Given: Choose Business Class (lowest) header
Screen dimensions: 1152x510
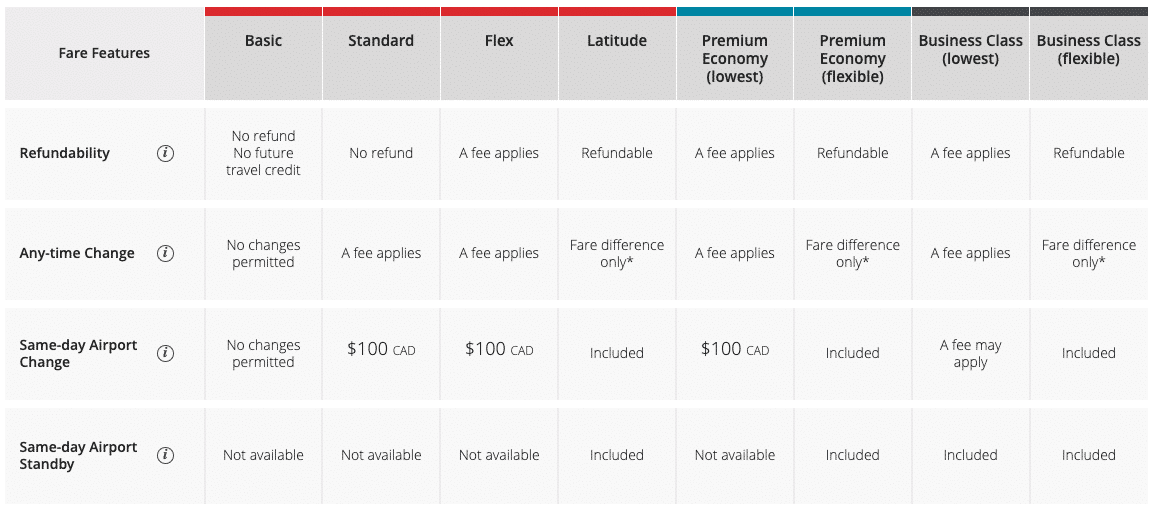Looking at the screenshot, I should pos(970,50).
